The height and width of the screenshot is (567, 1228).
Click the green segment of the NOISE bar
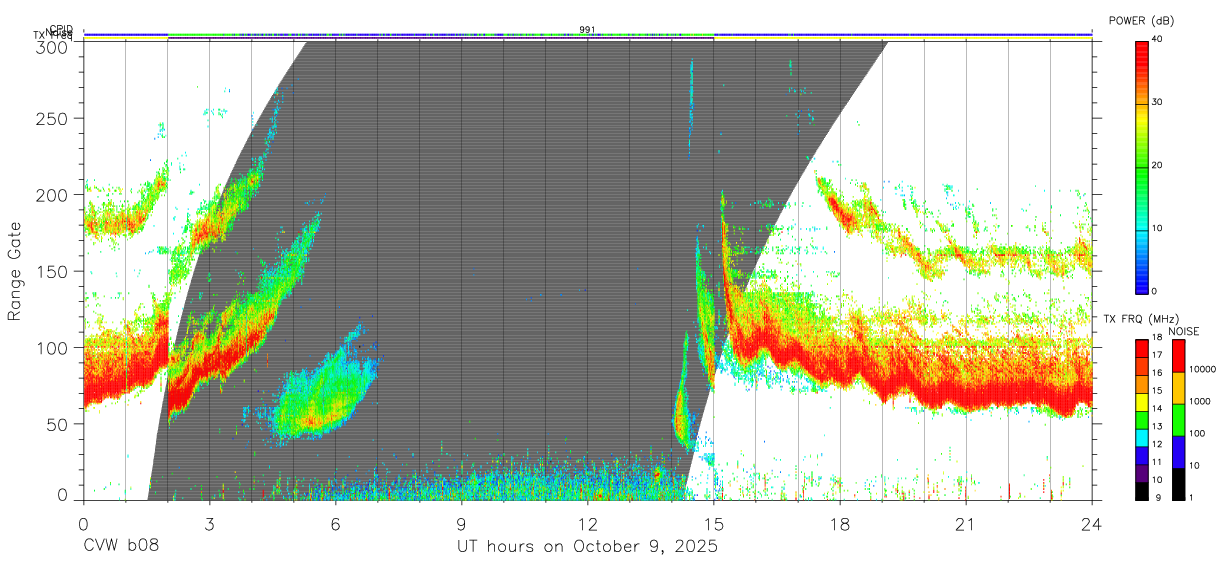click(1178, 420)
